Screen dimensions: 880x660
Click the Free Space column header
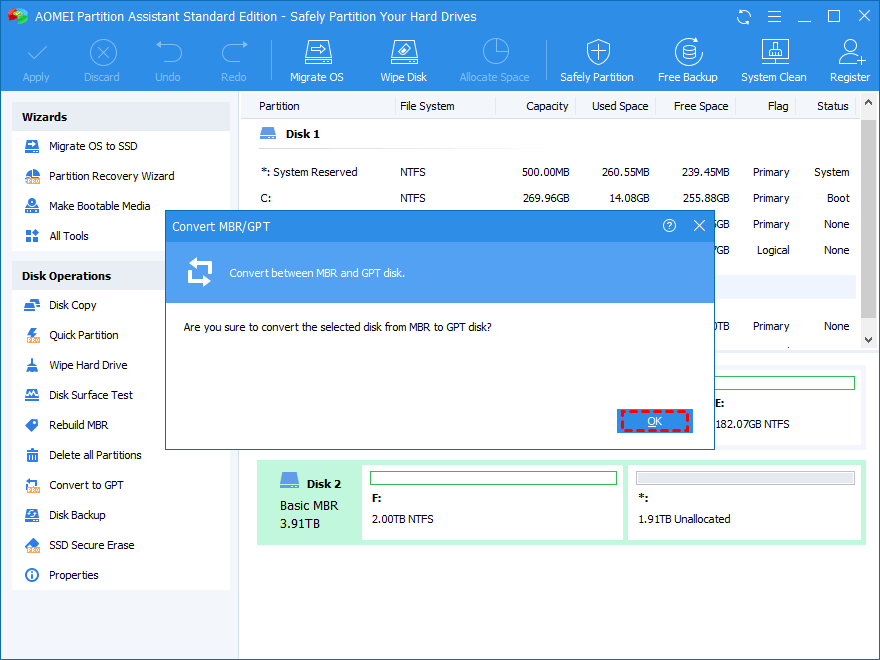(701, 106)
